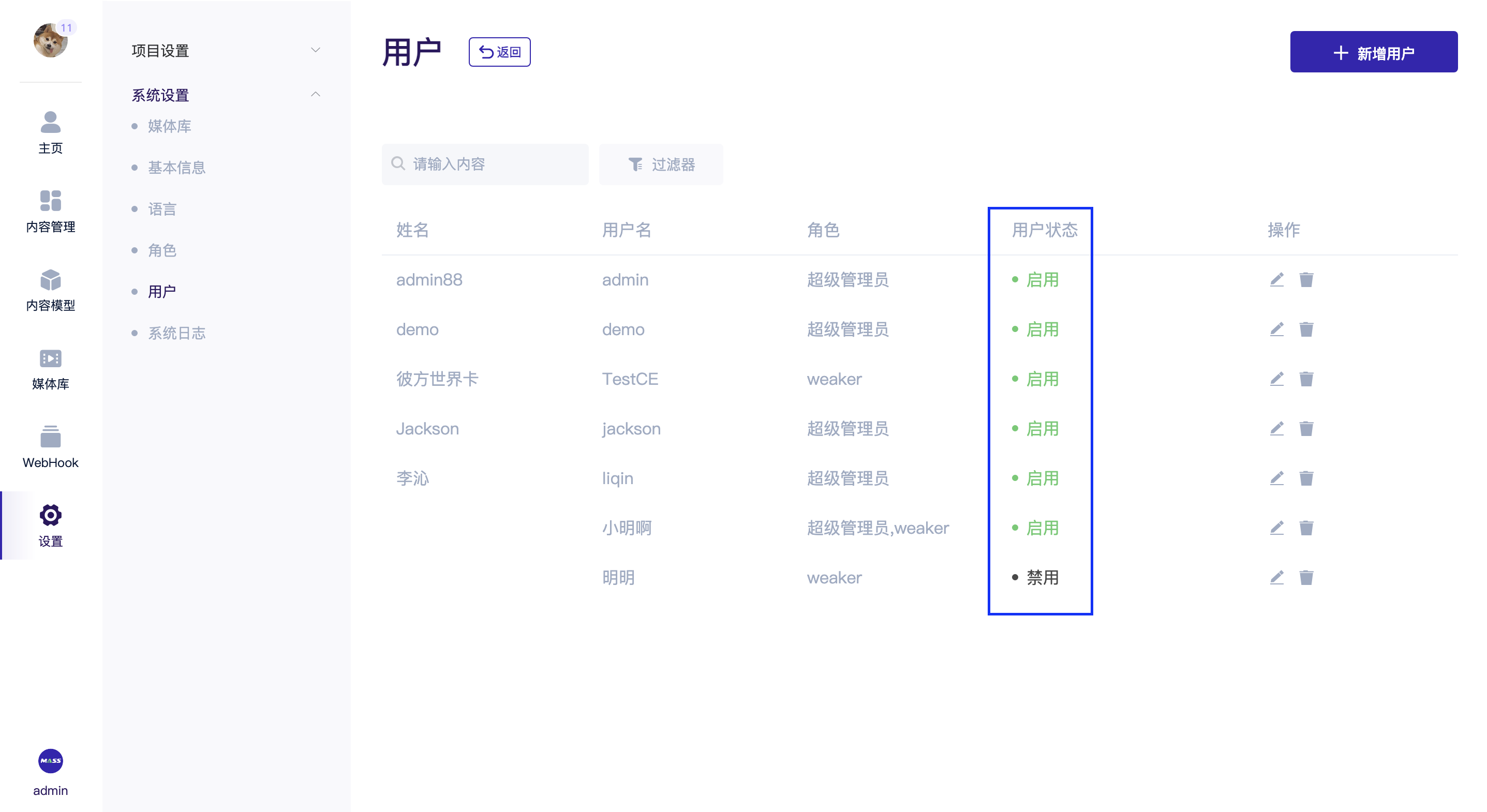The height and width of the screenshot is (812, 1487).
Task: Delete the demo user with the trash icon
Action: 1306,329
